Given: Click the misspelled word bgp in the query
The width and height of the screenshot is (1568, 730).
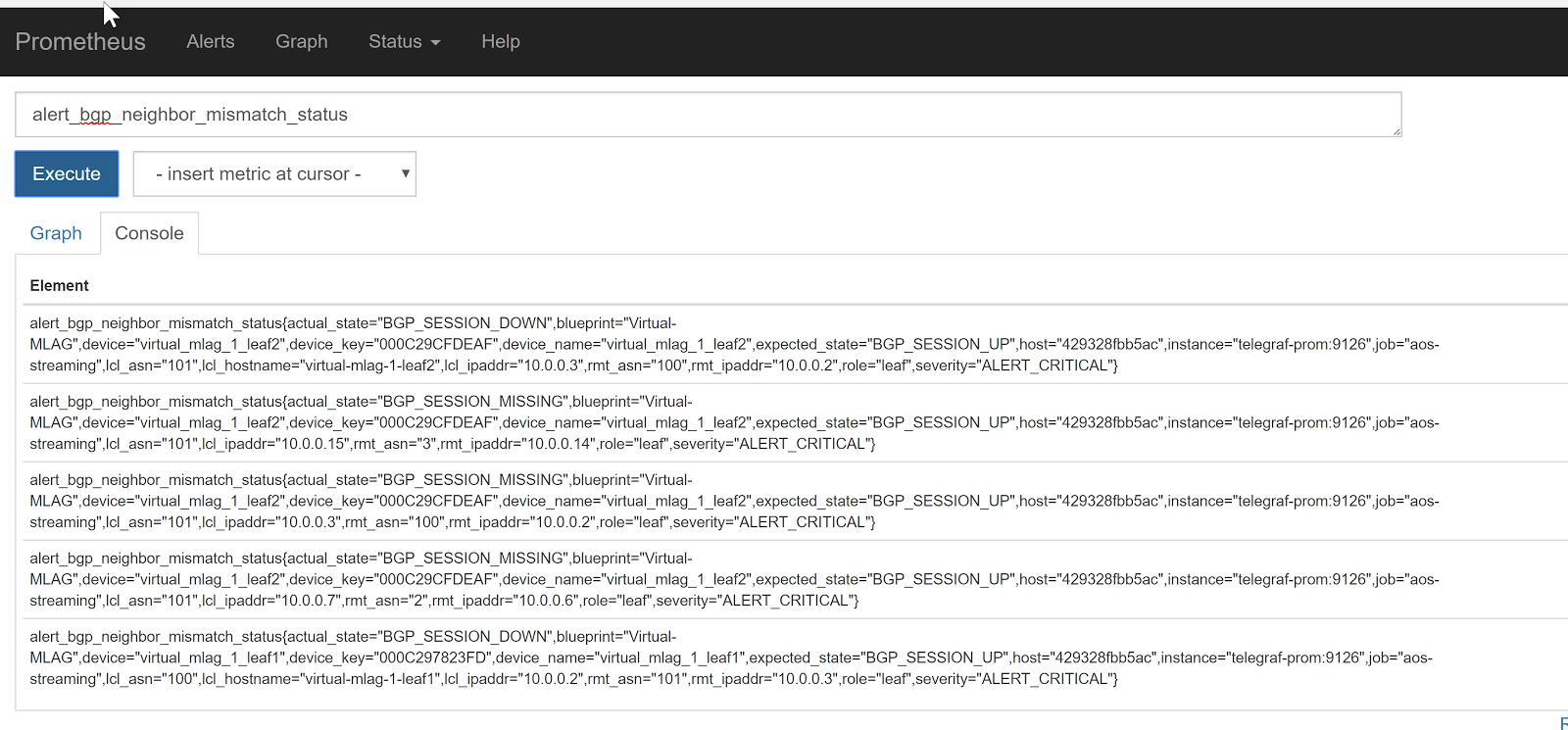Looking at the screenshot, I should click(95, 115).
